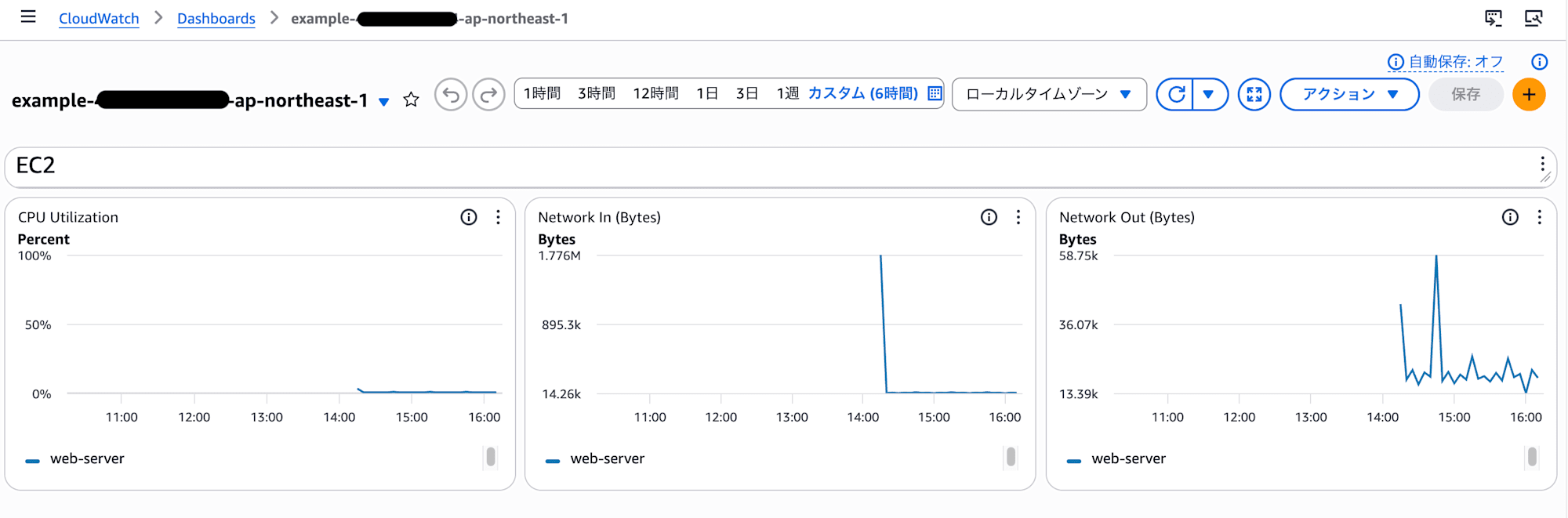Open EC2 text widget options menu
This screenshot has height=518, width=1568.
coord(1542,163)
